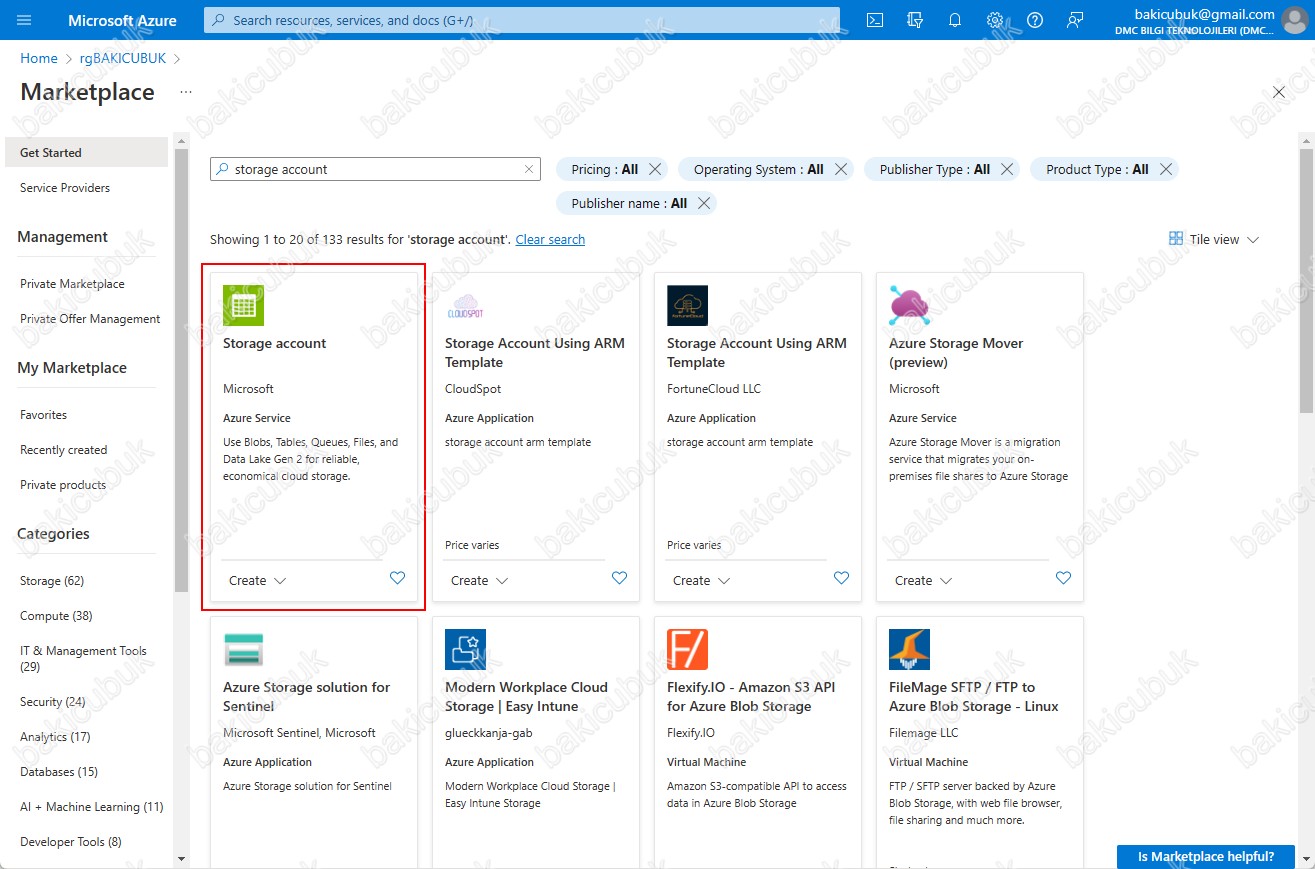Open the Product Type : All filter
The height and width of the screenshot is (869, 1315).
click(x=1097, y=169)
